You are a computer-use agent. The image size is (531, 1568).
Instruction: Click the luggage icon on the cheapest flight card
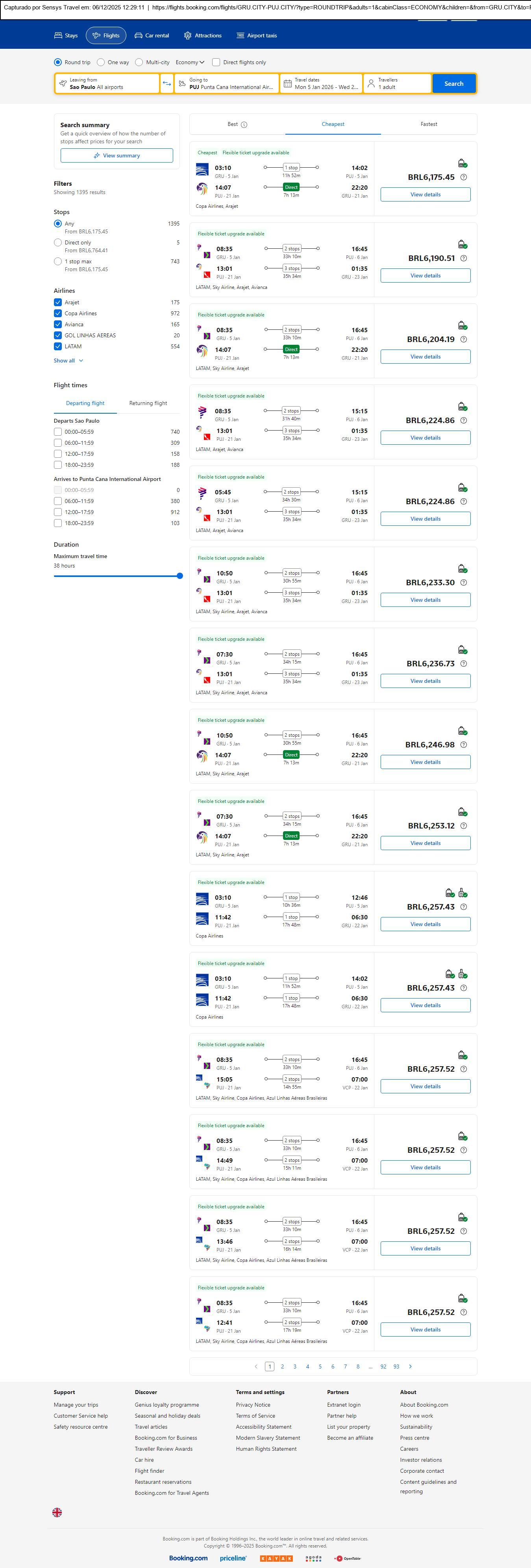pyautogui.click(x=462, y=163)
